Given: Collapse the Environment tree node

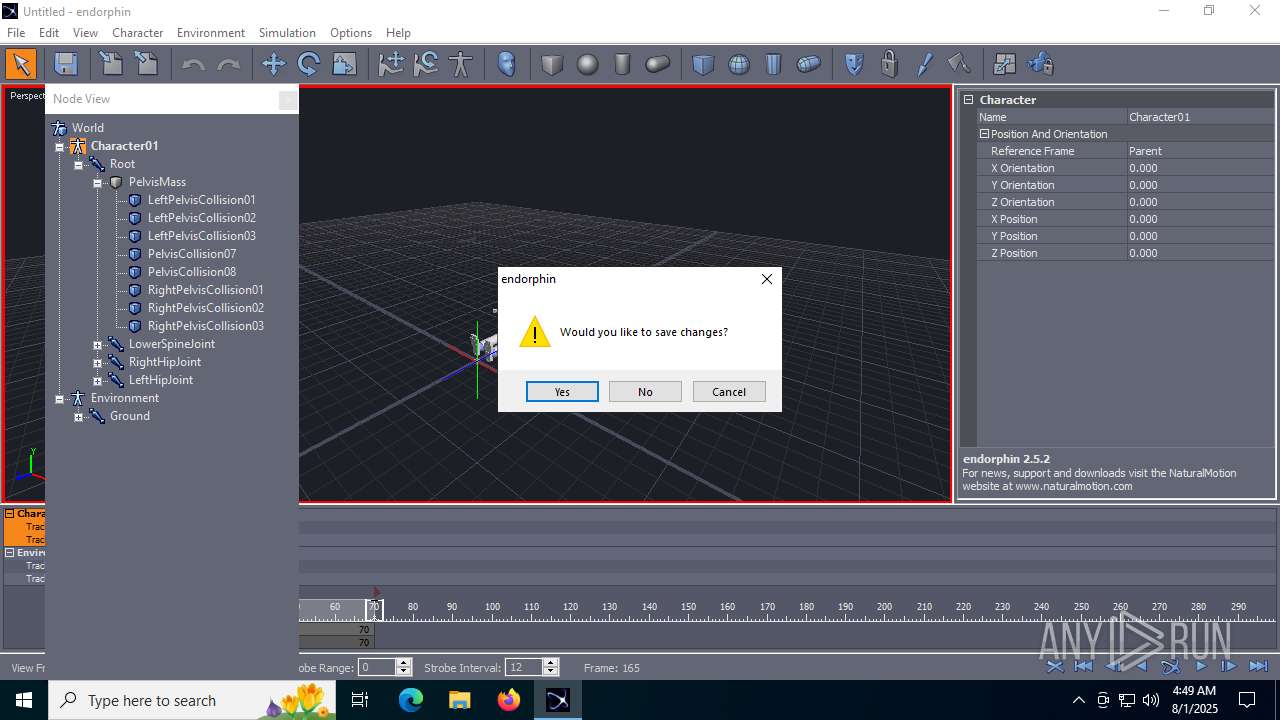Looking at the screenshot, I should coord(59,399).
